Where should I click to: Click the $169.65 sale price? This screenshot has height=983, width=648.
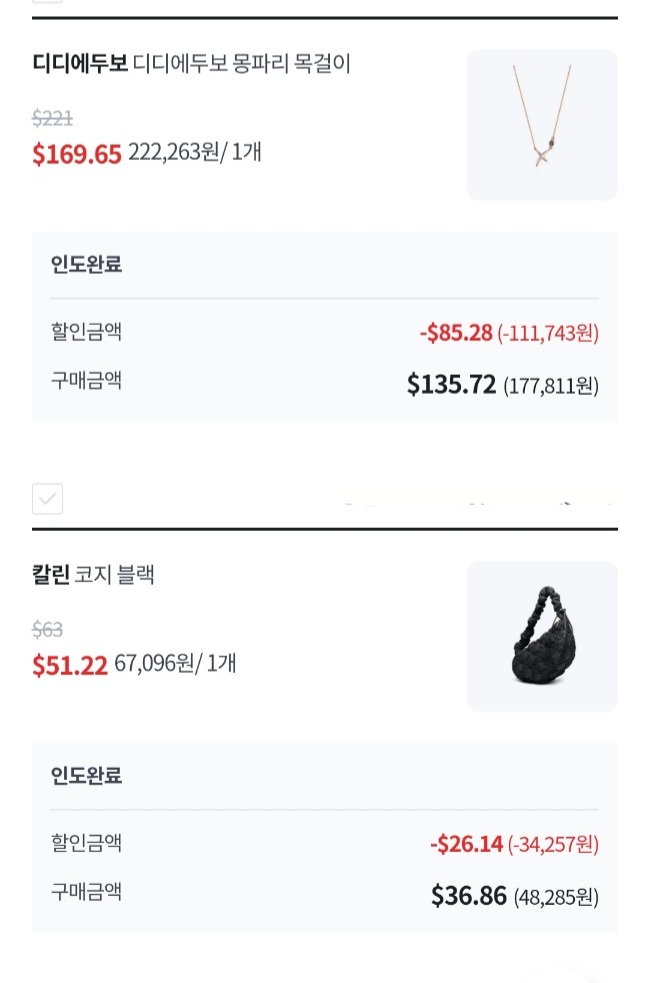pyautogui.click(x=77, y=155)
